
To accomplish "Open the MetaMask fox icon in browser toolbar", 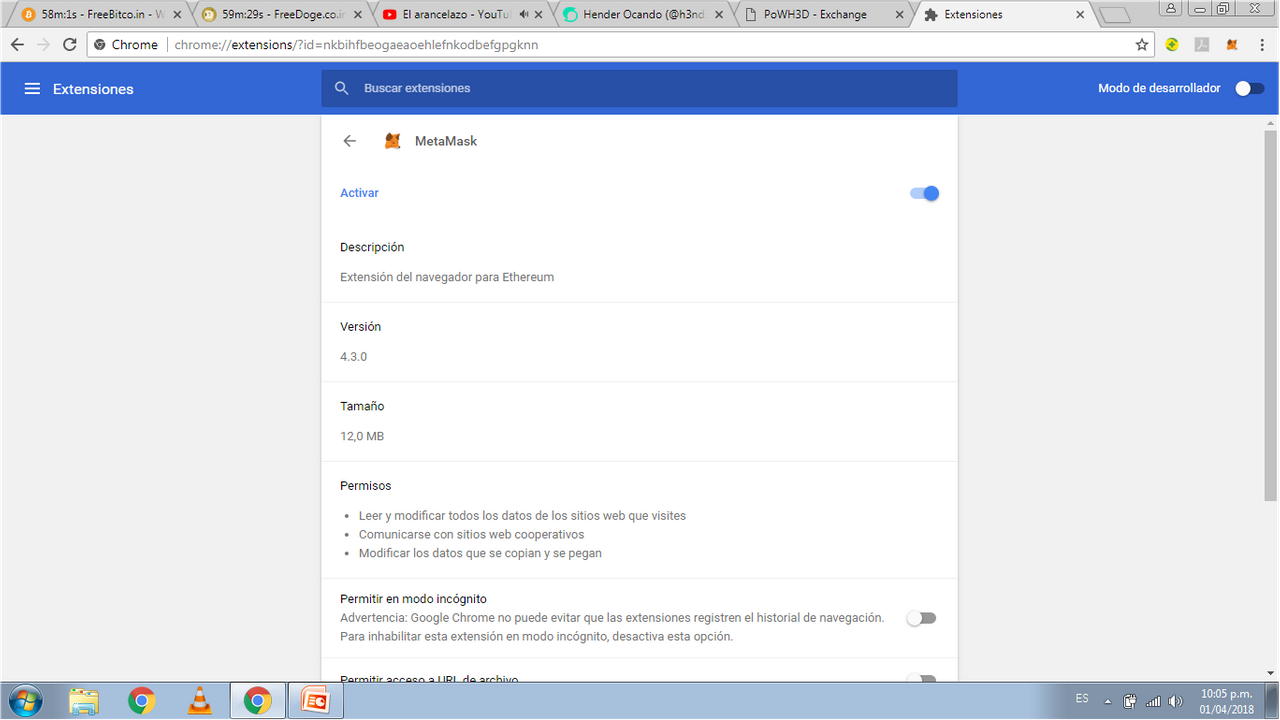I will (x=1232, y=44).
